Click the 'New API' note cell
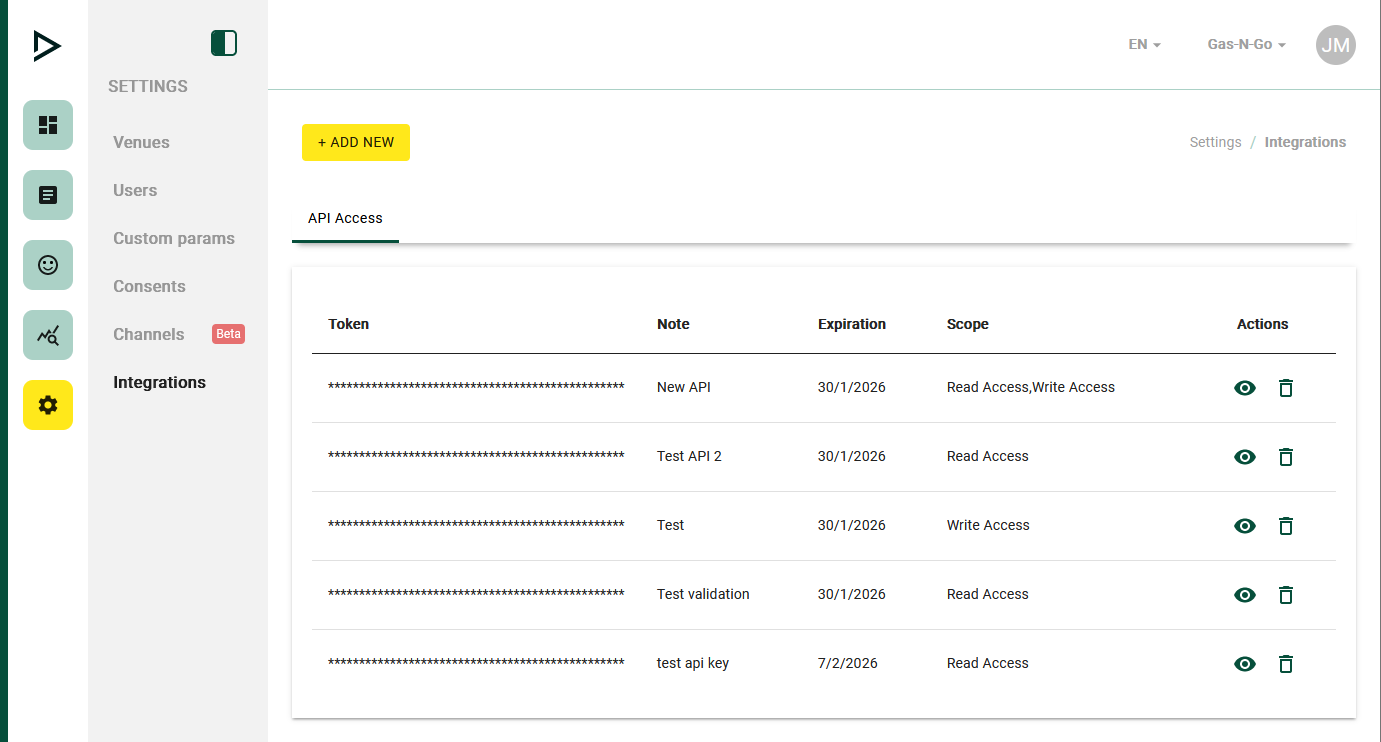The width and height of the screenshot is (1381, 742). [684, 387]
